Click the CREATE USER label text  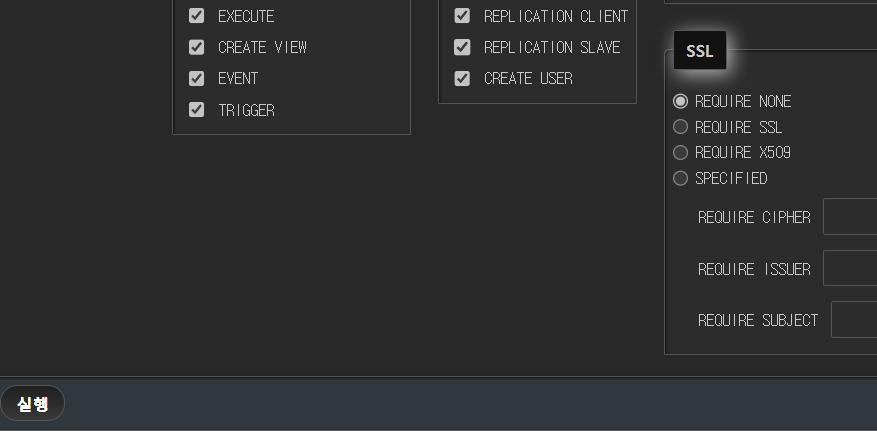[528, 78]
